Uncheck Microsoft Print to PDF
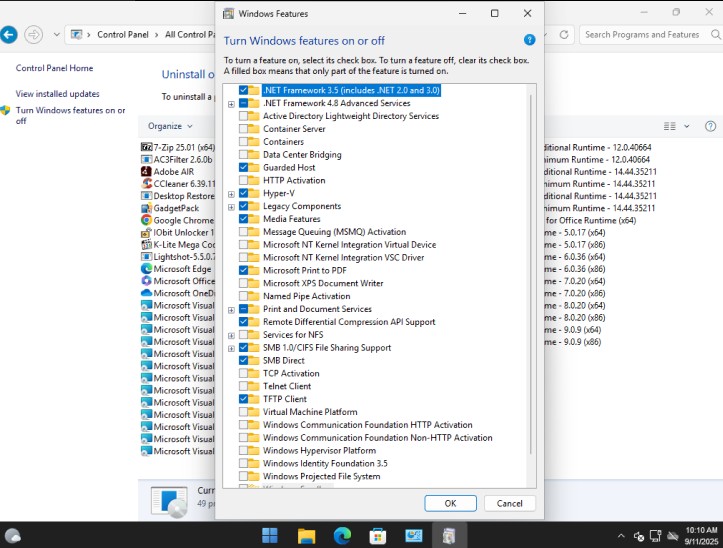Viewport: 723px width, 548px height. (243, 270)
